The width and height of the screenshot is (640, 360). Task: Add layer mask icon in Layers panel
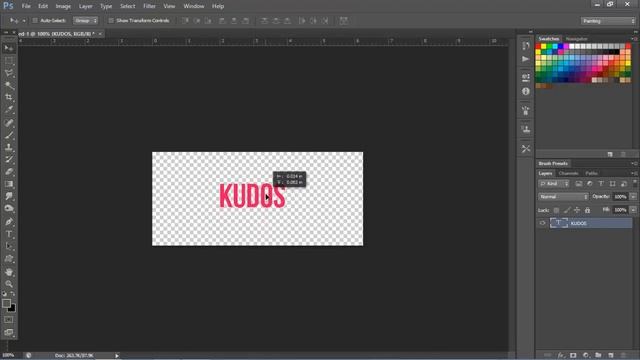coord(573,355)
